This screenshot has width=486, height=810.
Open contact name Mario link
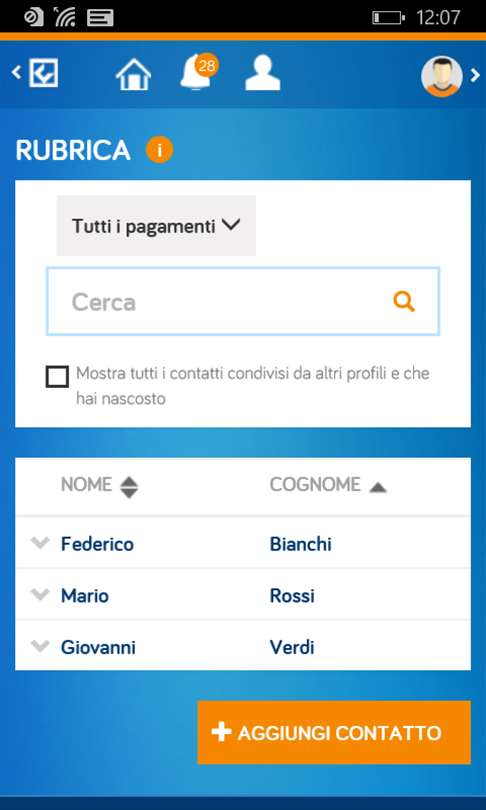pos(85,596)
